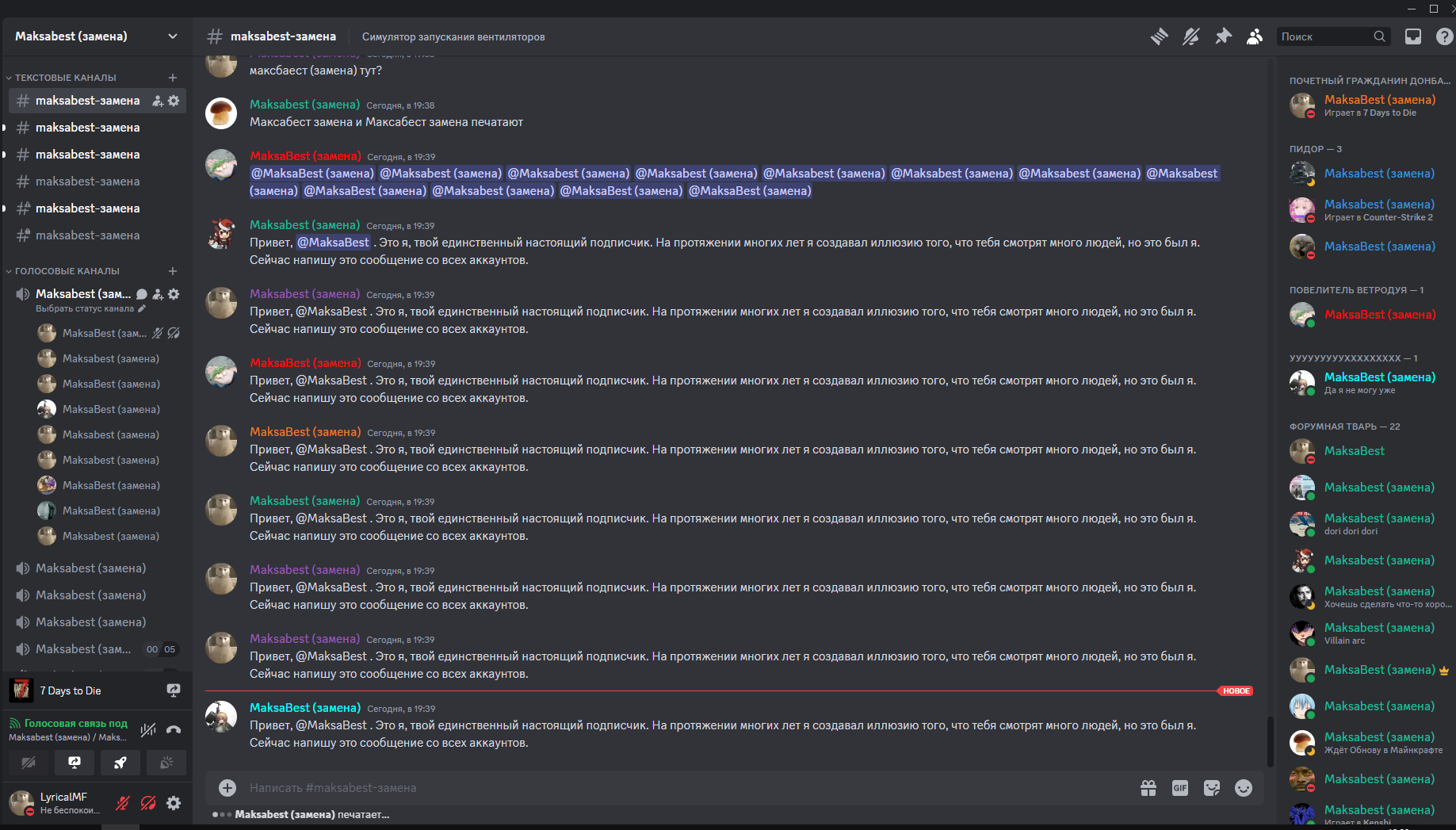The height and width of the screenshot is (830, 1456).
Task: Start an Activity with the rocket icon
Action: [120, 763]
